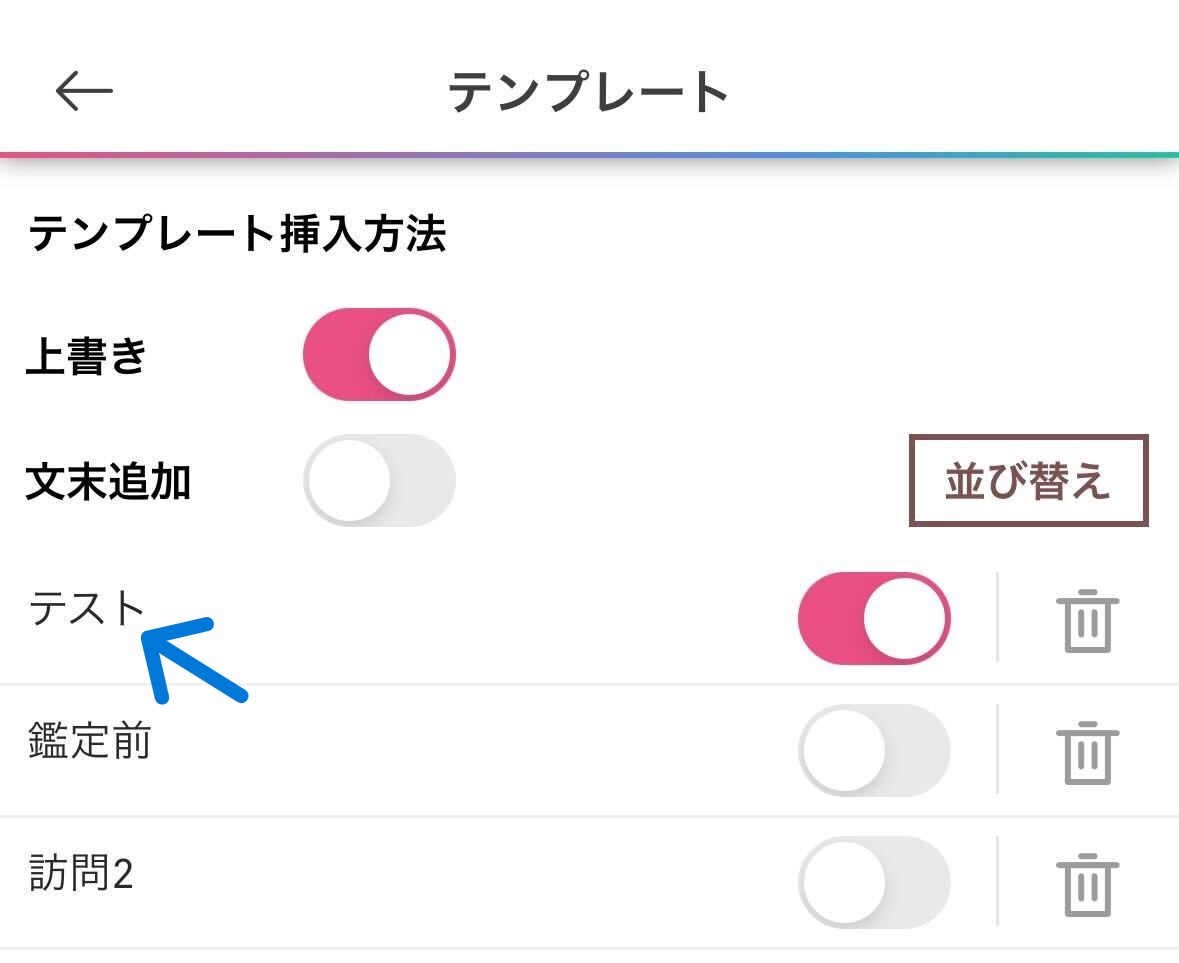The height and width of the screenshot is (963, 1179).
Task: Enable the 鑑定前 template toggle
Action: (x=874, y=750)
